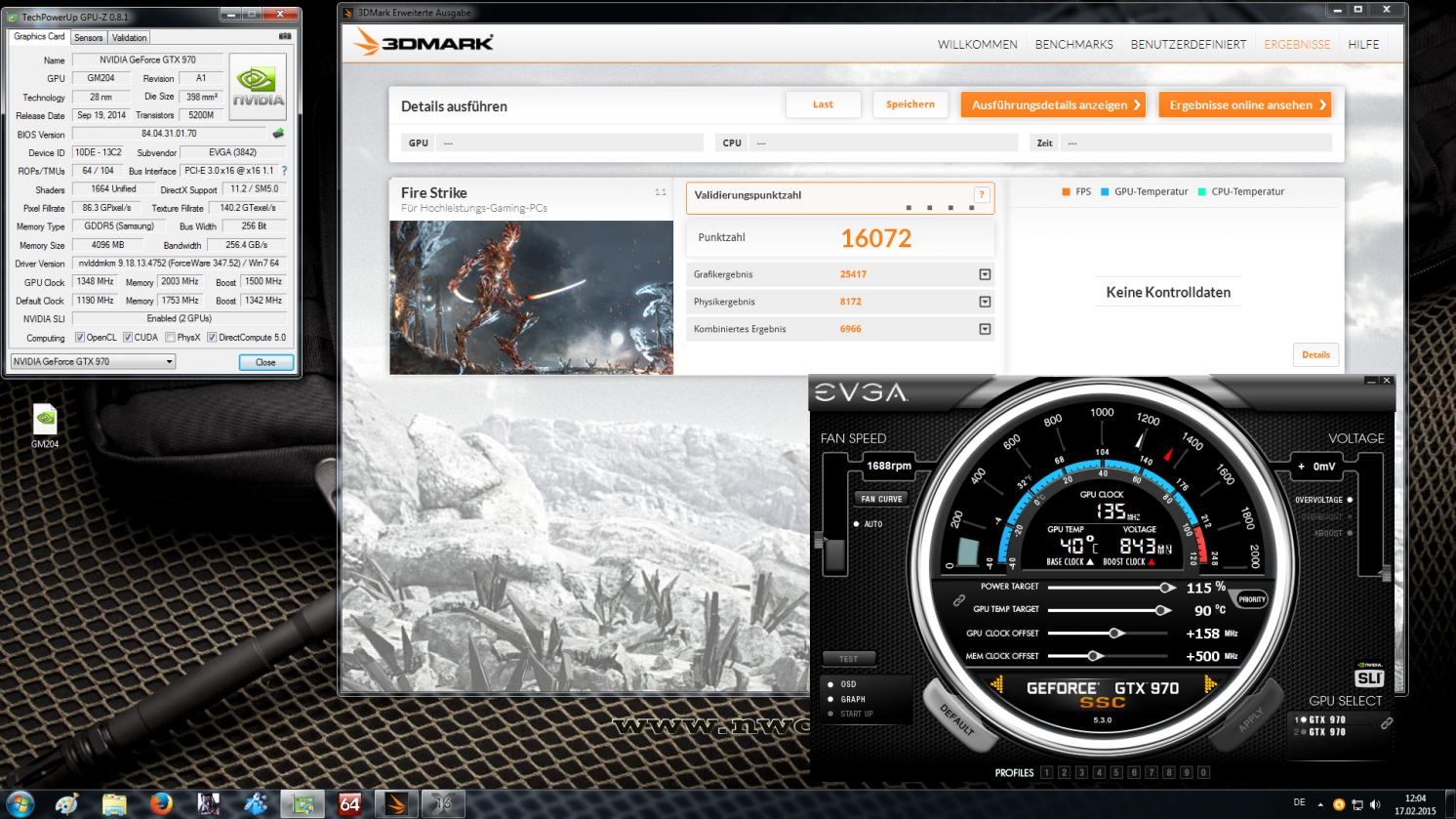Open the ERGEBNISSE section in 3DMark
This screenshot has width=1456, height=819.
[x=1297, y=44]
